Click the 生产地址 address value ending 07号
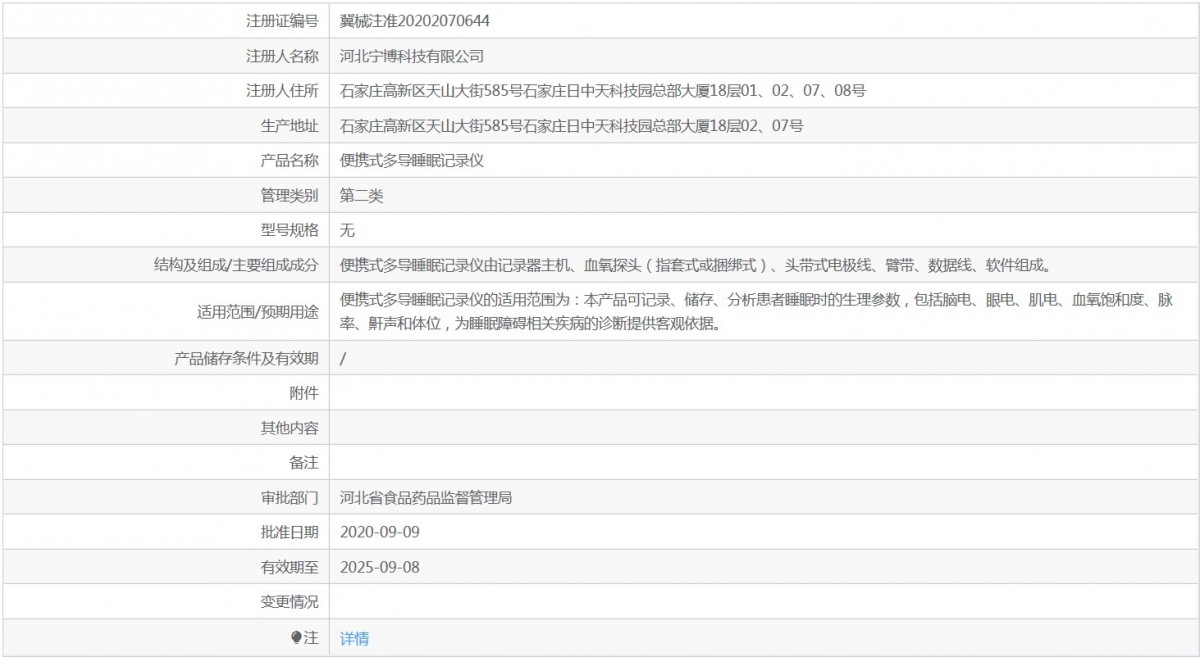Viewport: 1200px width, 657px height. pos(572,126)
